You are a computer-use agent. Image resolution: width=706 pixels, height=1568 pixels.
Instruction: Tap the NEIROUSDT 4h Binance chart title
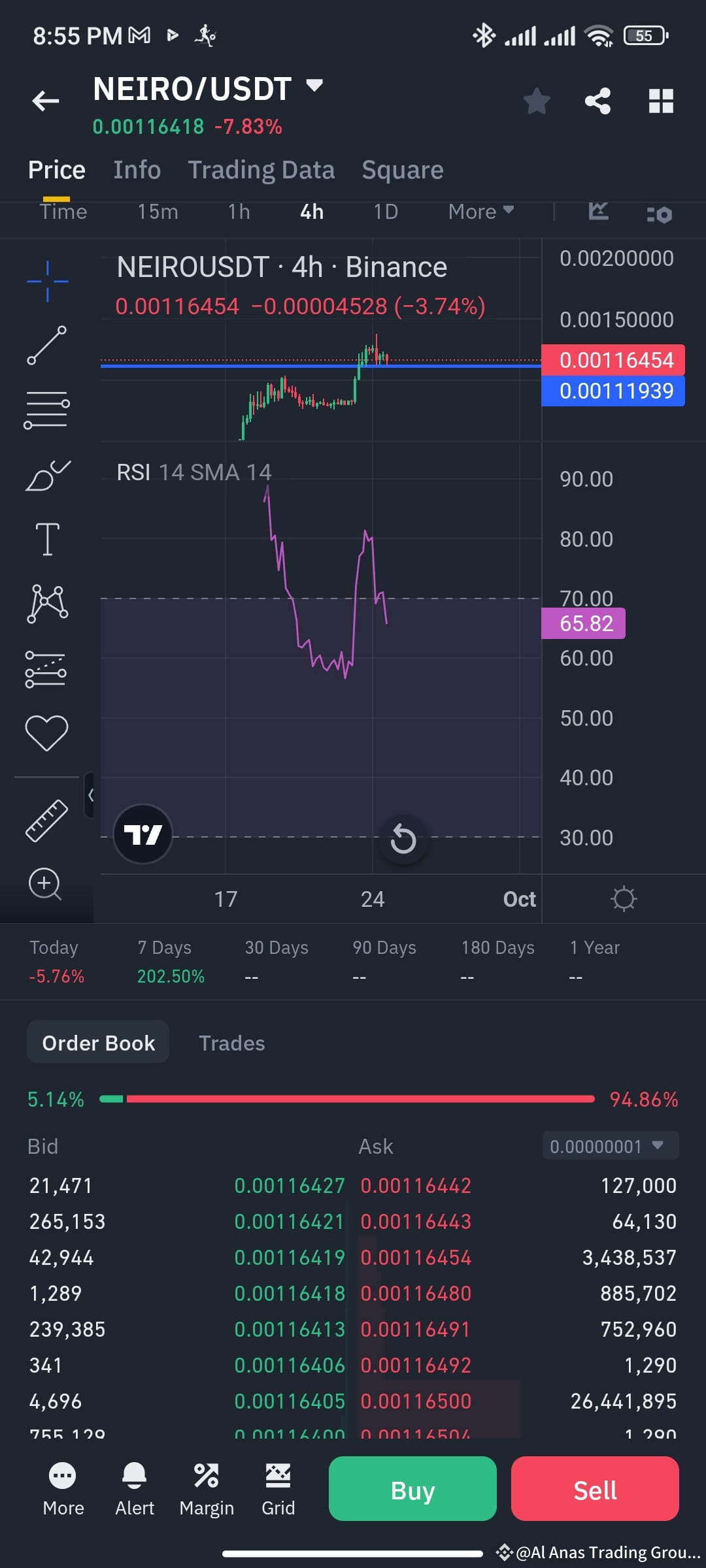click(x=282, y=267)
